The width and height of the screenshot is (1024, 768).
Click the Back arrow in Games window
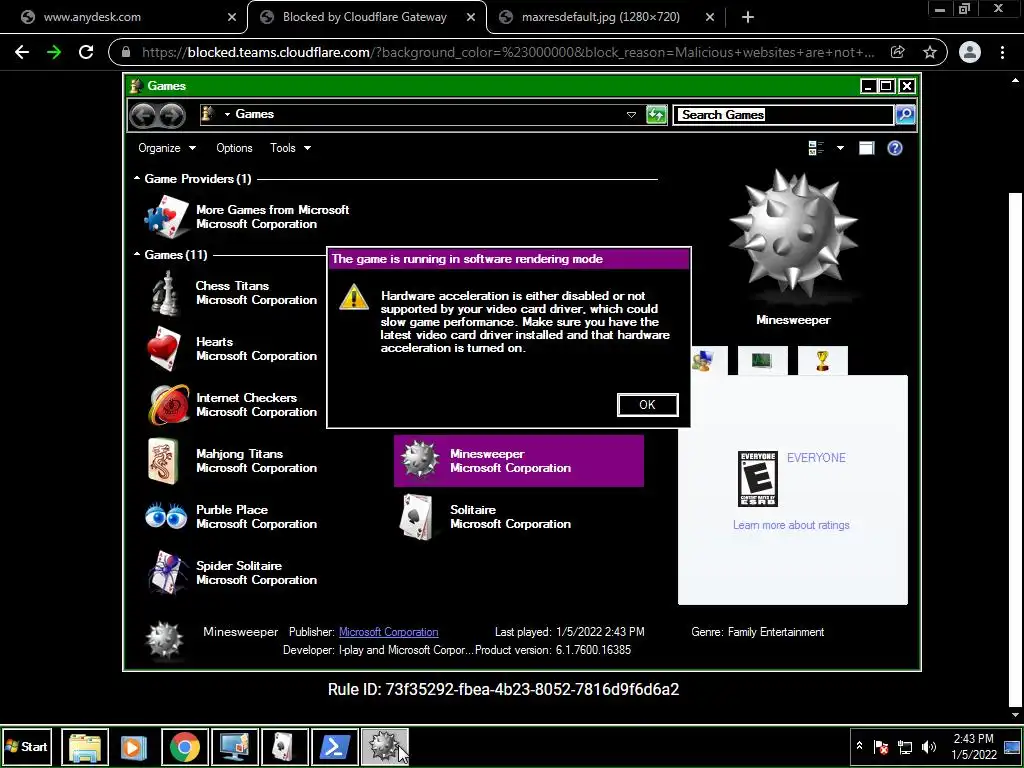click(142, 116)
